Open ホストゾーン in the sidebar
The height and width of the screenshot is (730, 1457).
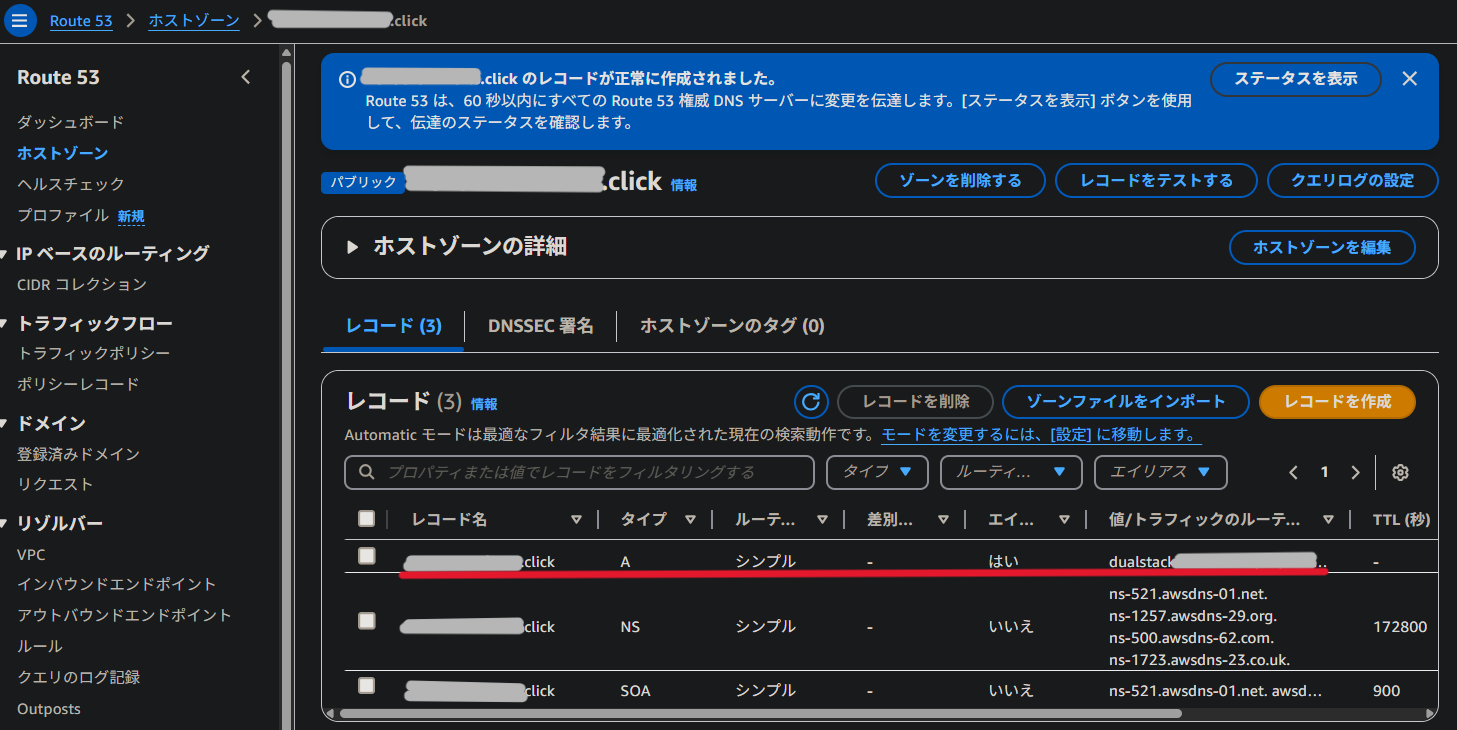[62, 153]
